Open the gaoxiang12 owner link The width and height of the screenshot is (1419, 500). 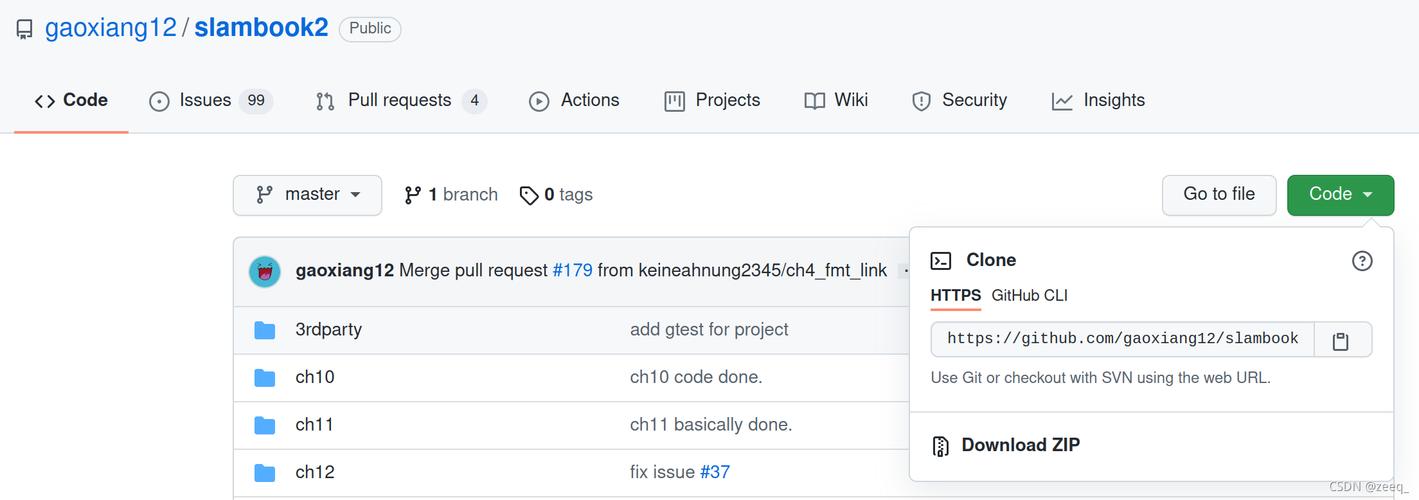click(x=111, y=28)
